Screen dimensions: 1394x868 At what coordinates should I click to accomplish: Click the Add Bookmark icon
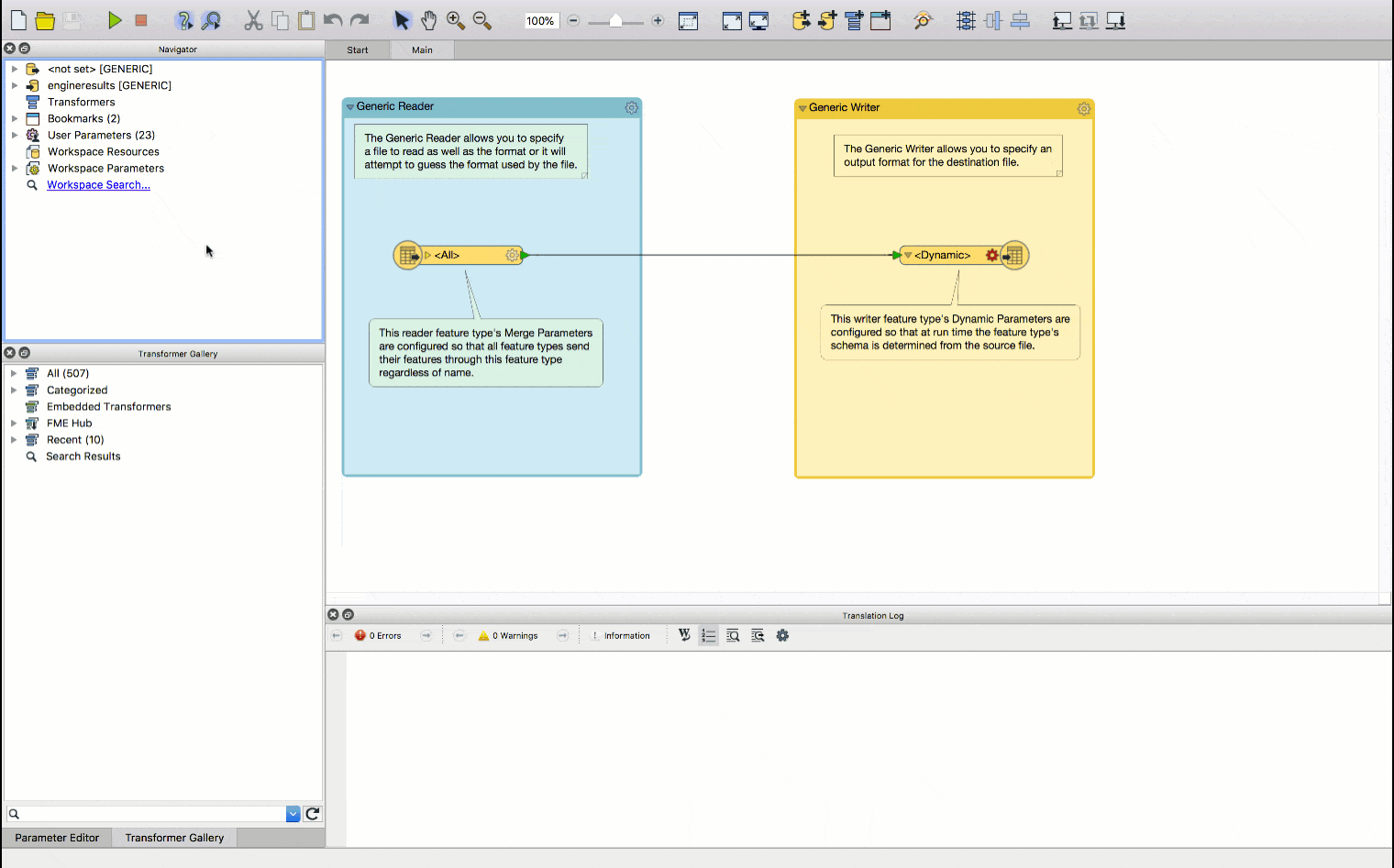click(x=880, y=20)
